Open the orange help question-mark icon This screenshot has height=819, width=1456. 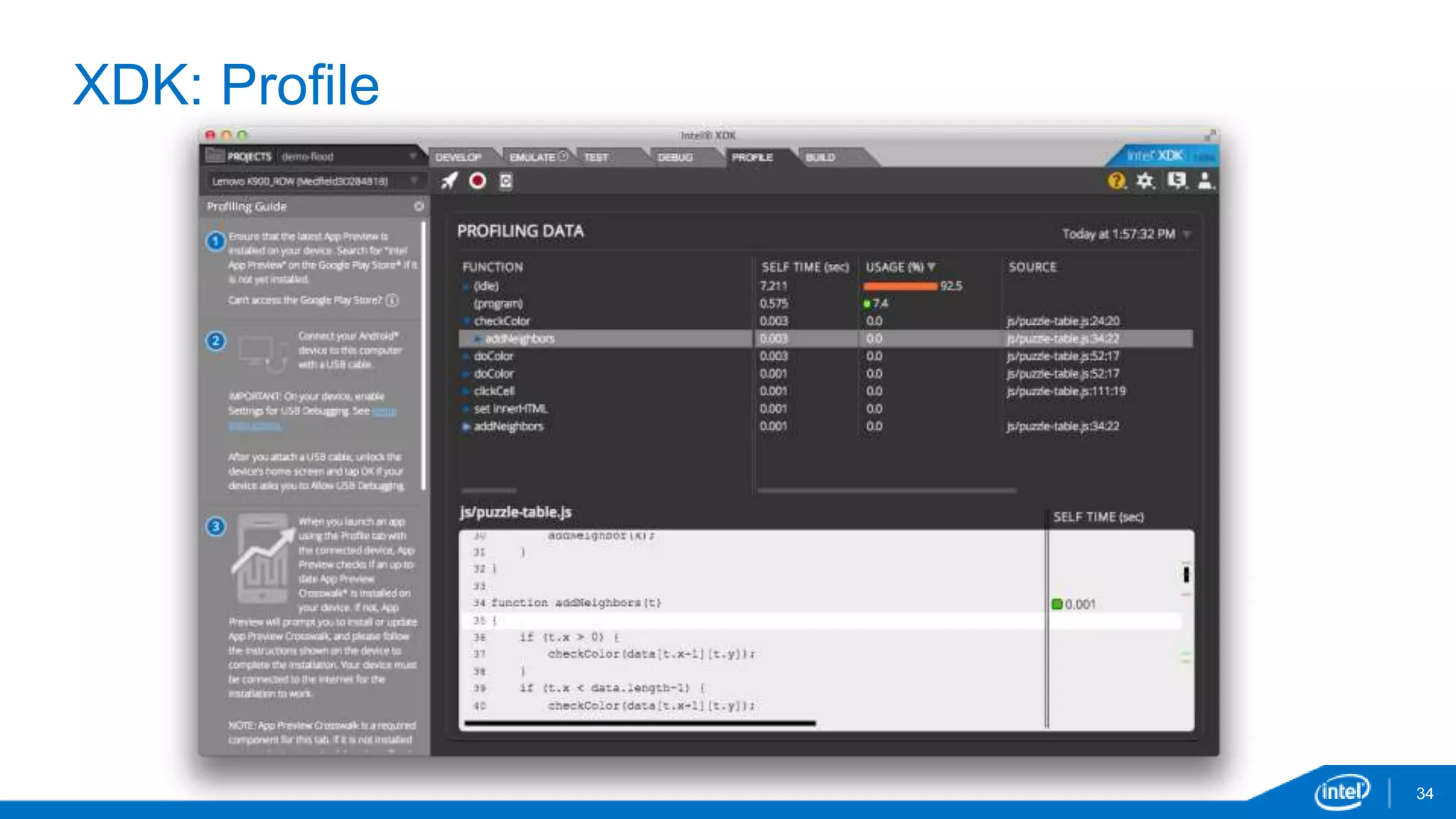1116,181
